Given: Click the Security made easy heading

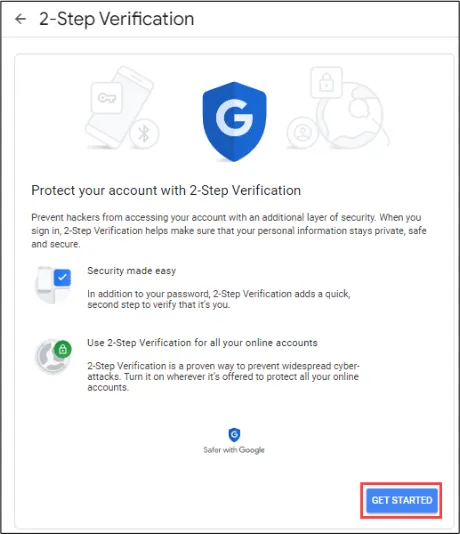Looking at the screenshot, I should (x=132, y=271).
